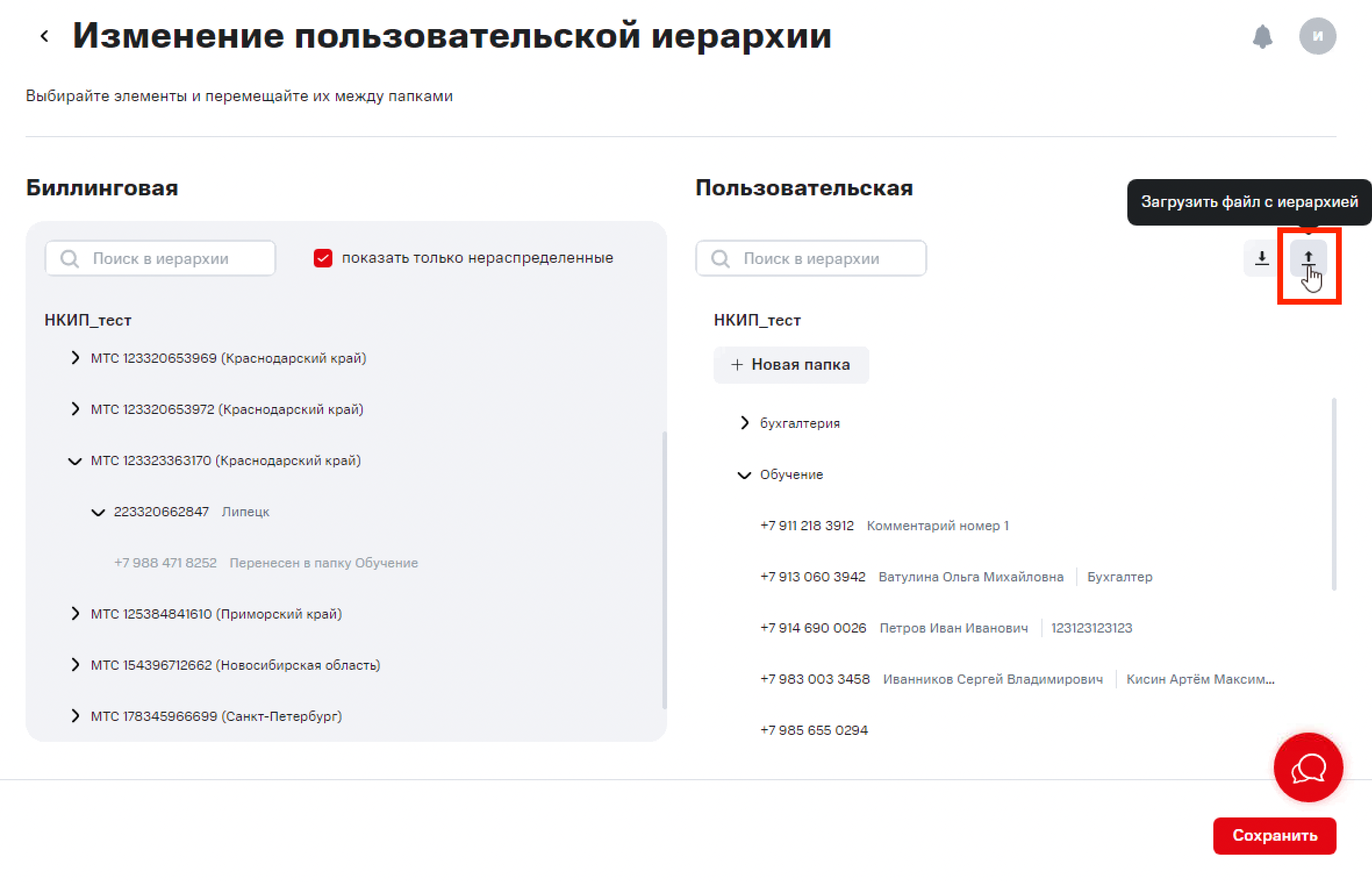1372x882 pixels.
Task: Click the user hierarchy root НКИП_тест
Action: pos(757,320)
